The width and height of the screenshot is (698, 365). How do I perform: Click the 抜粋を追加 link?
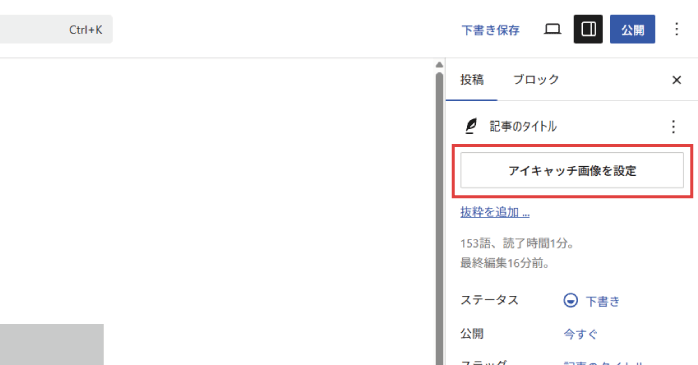pyautogui.click(x=495, y=212)
